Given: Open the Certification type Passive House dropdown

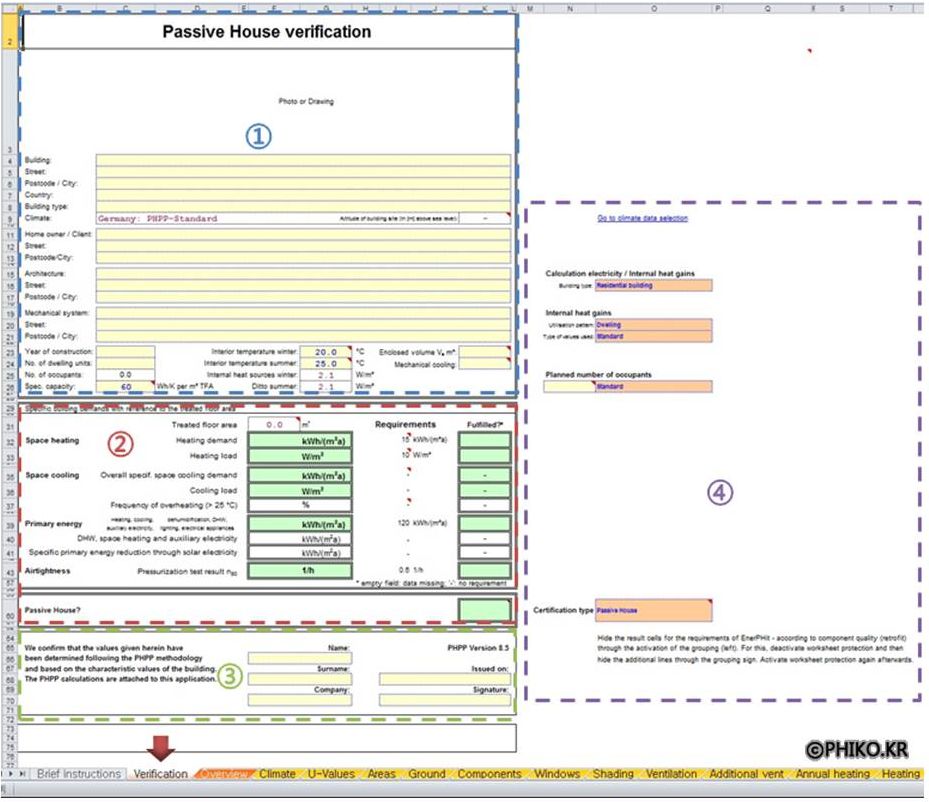Looking at the screenshot, I should click(653, 609).
